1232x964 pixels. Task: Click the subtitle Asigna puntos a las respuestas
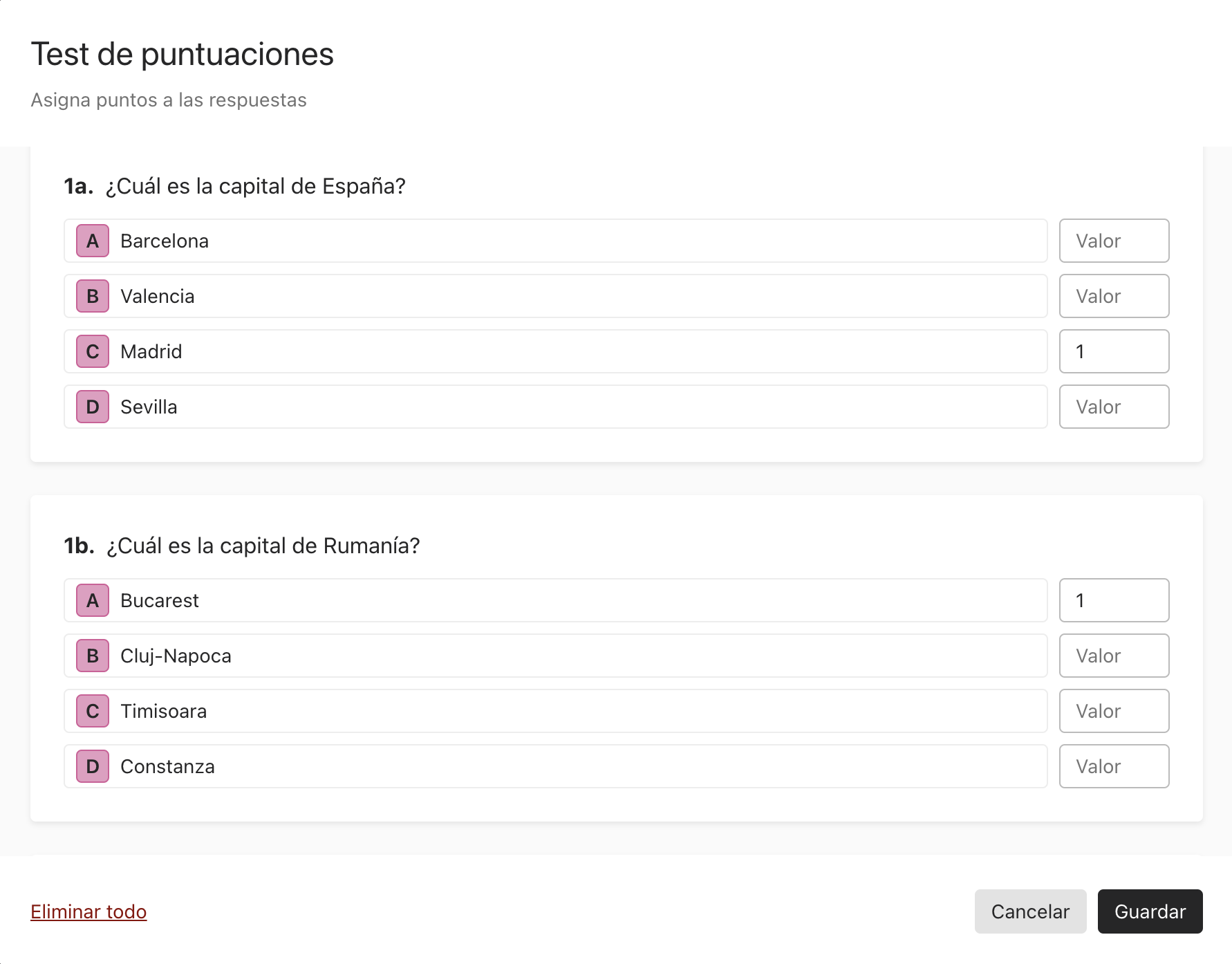pyautogui.click(x=169, y=100)
